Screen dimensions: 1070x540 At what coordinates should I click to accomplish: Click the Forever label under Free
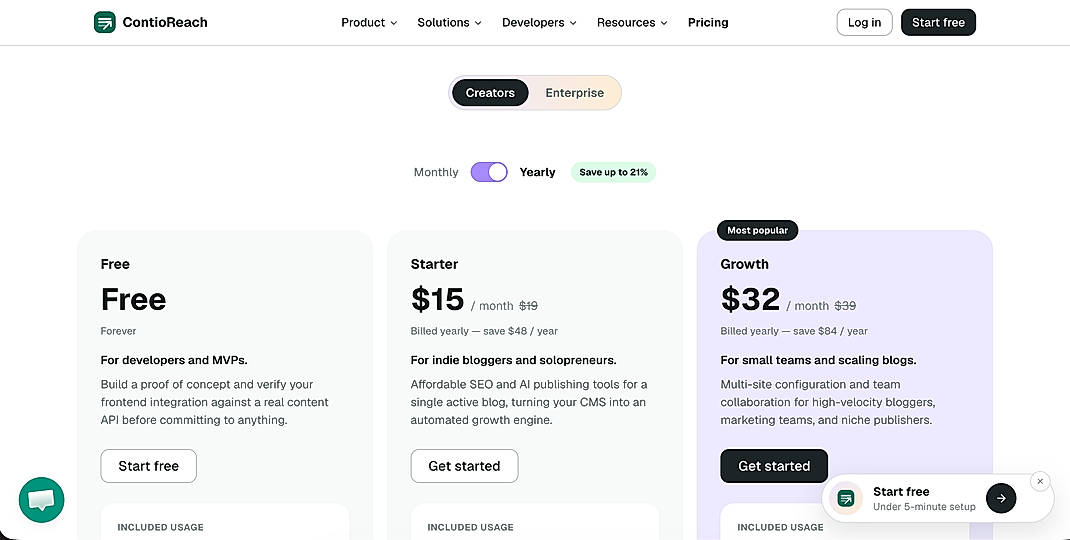[x=118, y=331]
